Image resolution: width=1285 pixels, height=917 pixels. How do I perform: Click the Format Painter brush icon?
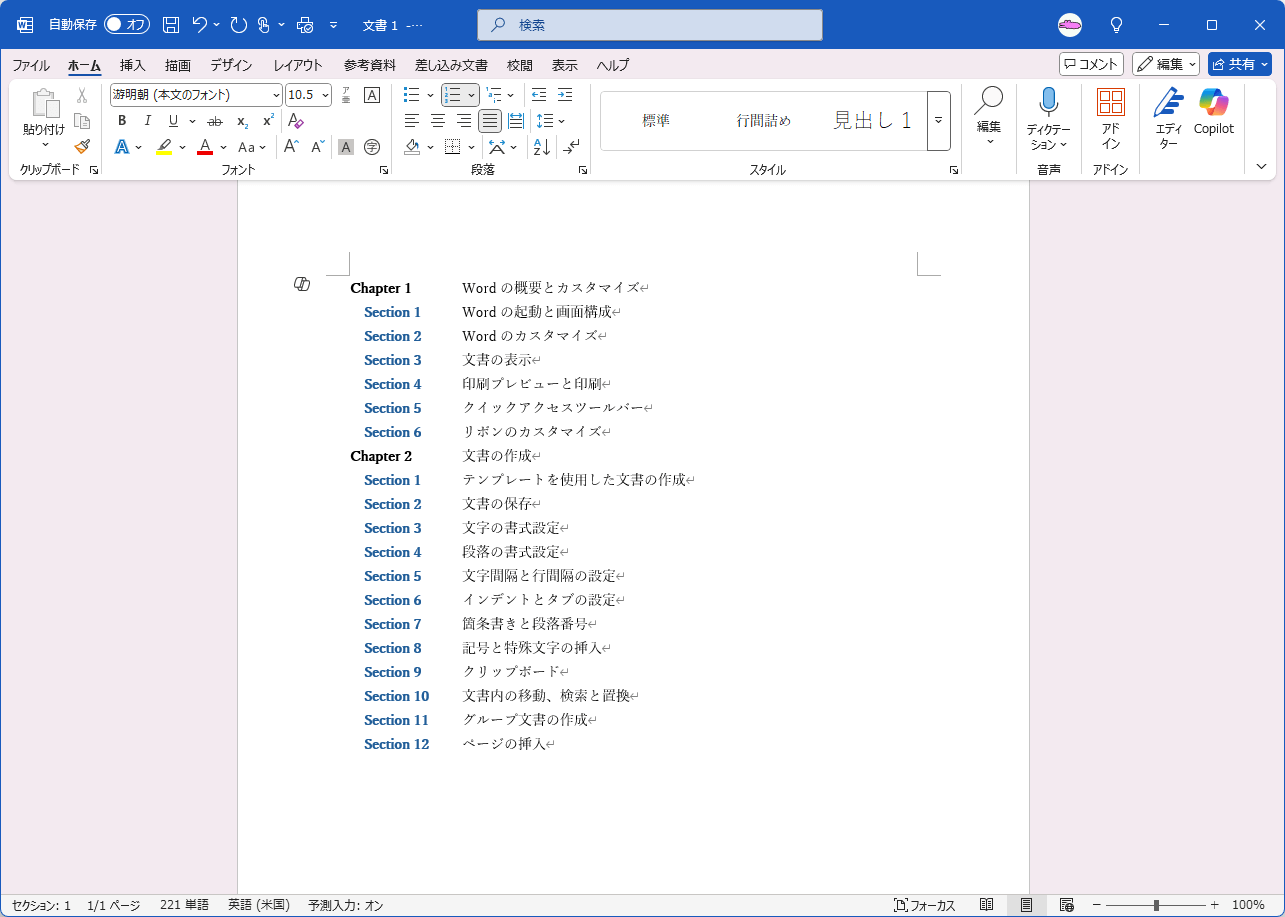tap(82, 147)
